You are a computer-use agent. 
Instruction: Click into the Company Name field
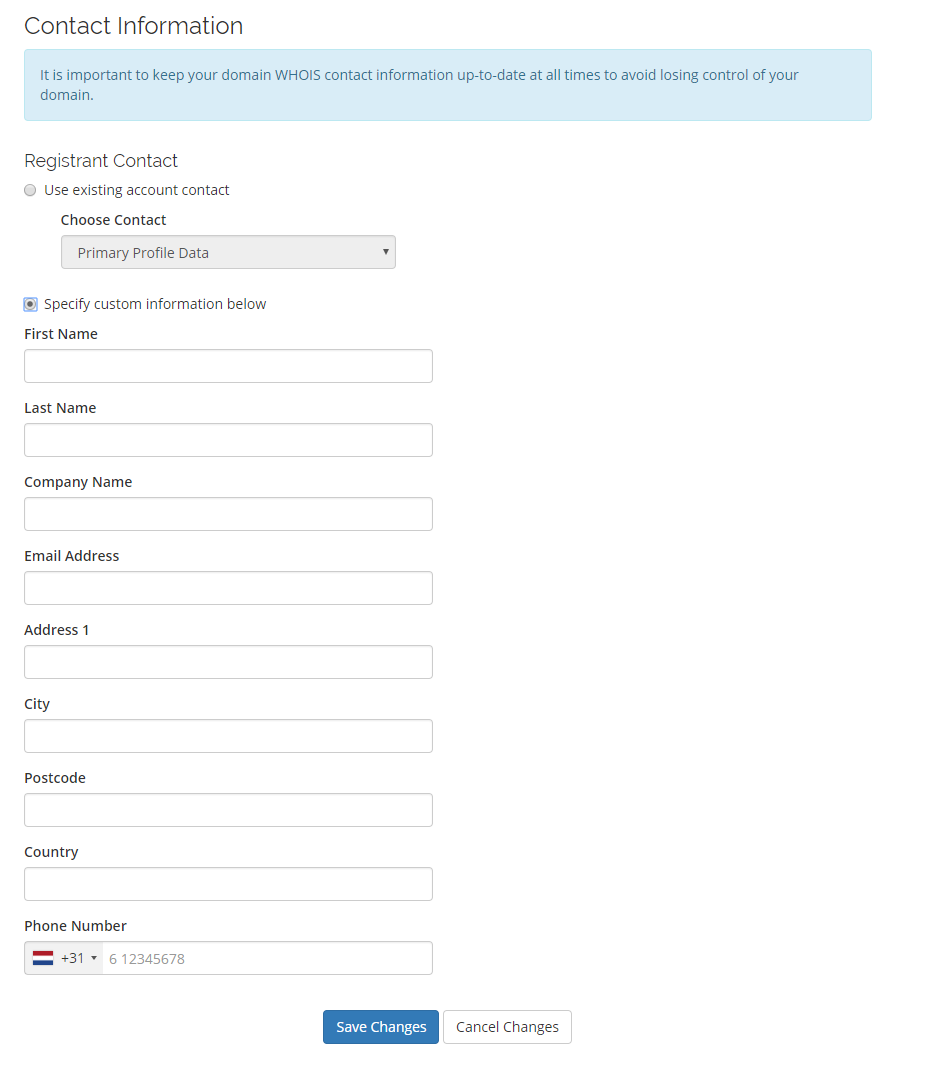[228, 514]
